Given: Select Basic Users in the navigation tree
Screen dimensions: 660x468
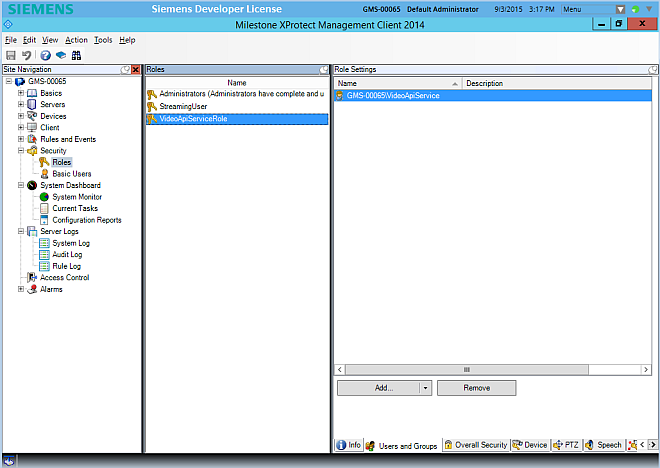Looking at the screenshot, I should pos(71,174).
